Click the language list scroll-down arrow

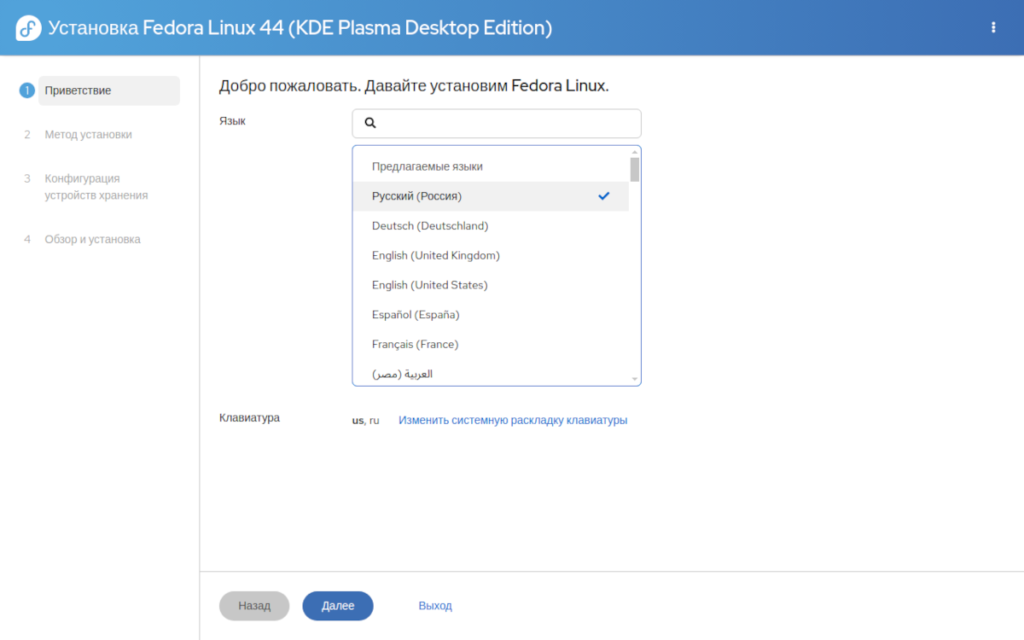635,379
